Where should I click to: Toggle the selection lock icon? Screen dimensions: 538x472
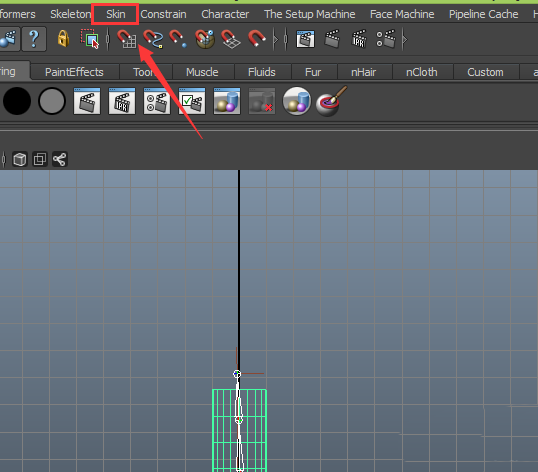tap(63, 39)
